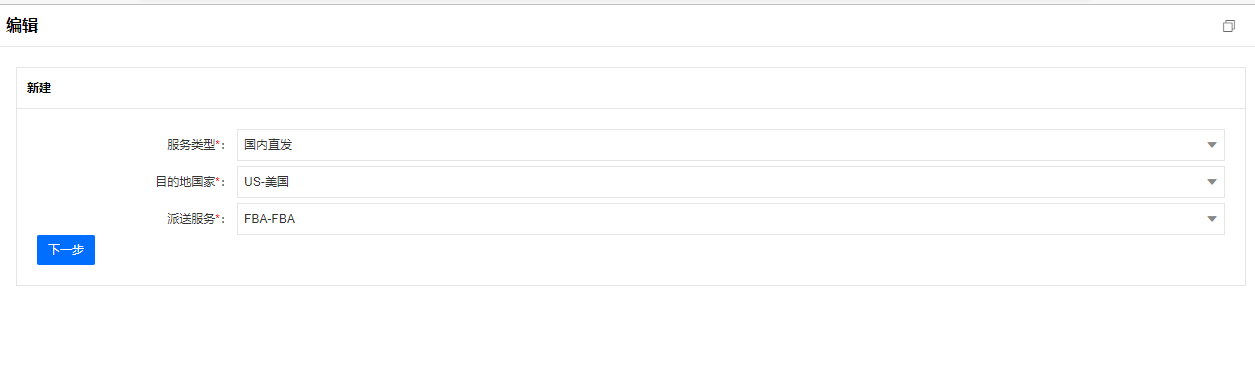Expand the 服务类型 dropdown arrow
The width and height of the screenshot is (1255, 366).
pos(1212,145)
